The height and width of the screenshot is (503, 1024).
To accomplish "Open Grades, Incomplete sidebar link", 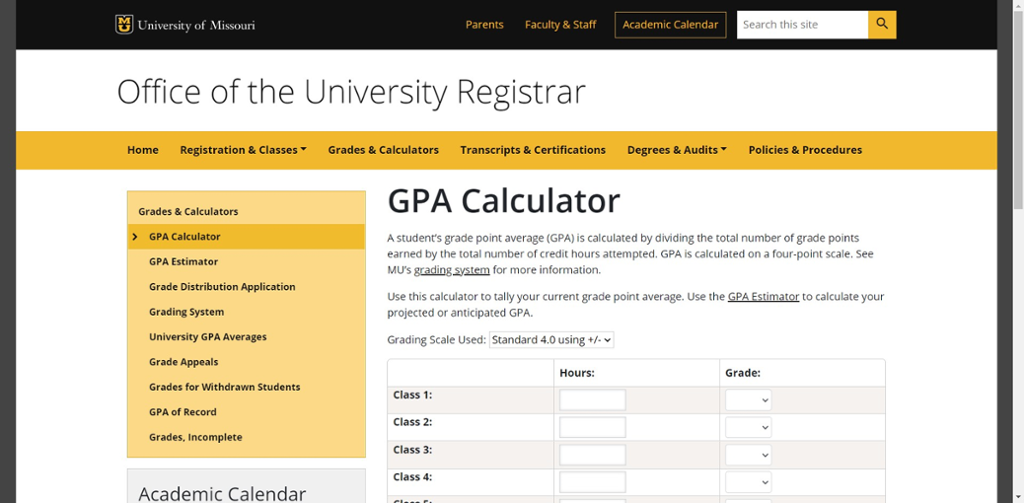I will [x=195, y=437].
